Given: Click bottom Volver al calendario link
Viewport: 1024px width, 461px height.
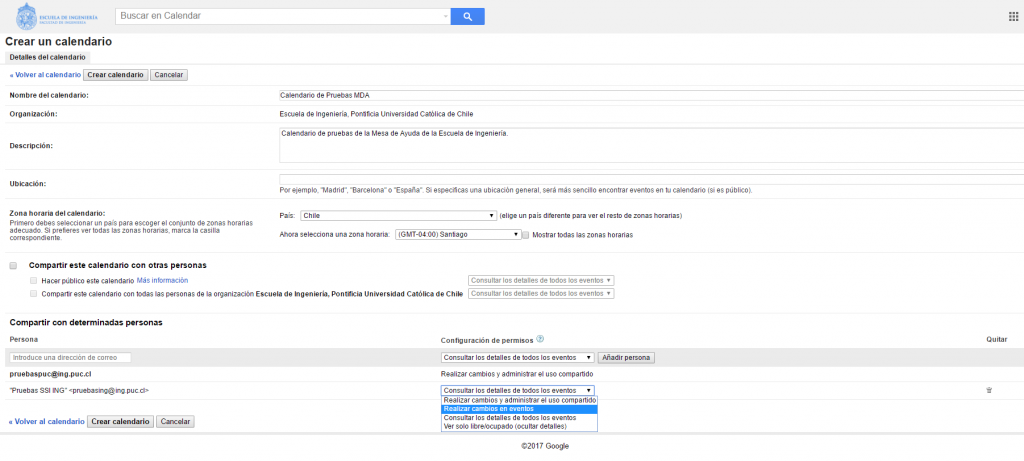Looking at the screenshot, I should pyautogui.click(x=46, y=422).
